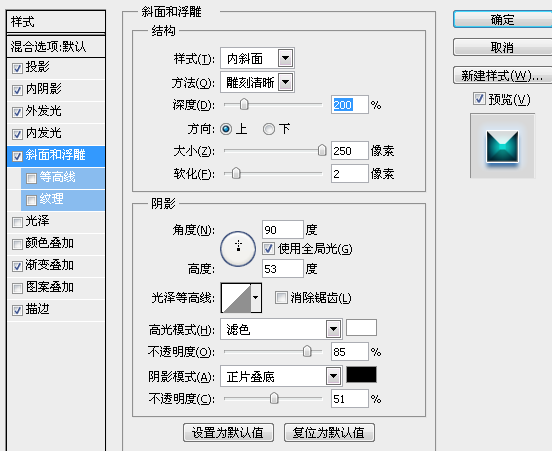Click the 大小 size field showing 250
The width and height of the screenshot is (552, 451).
350,151
